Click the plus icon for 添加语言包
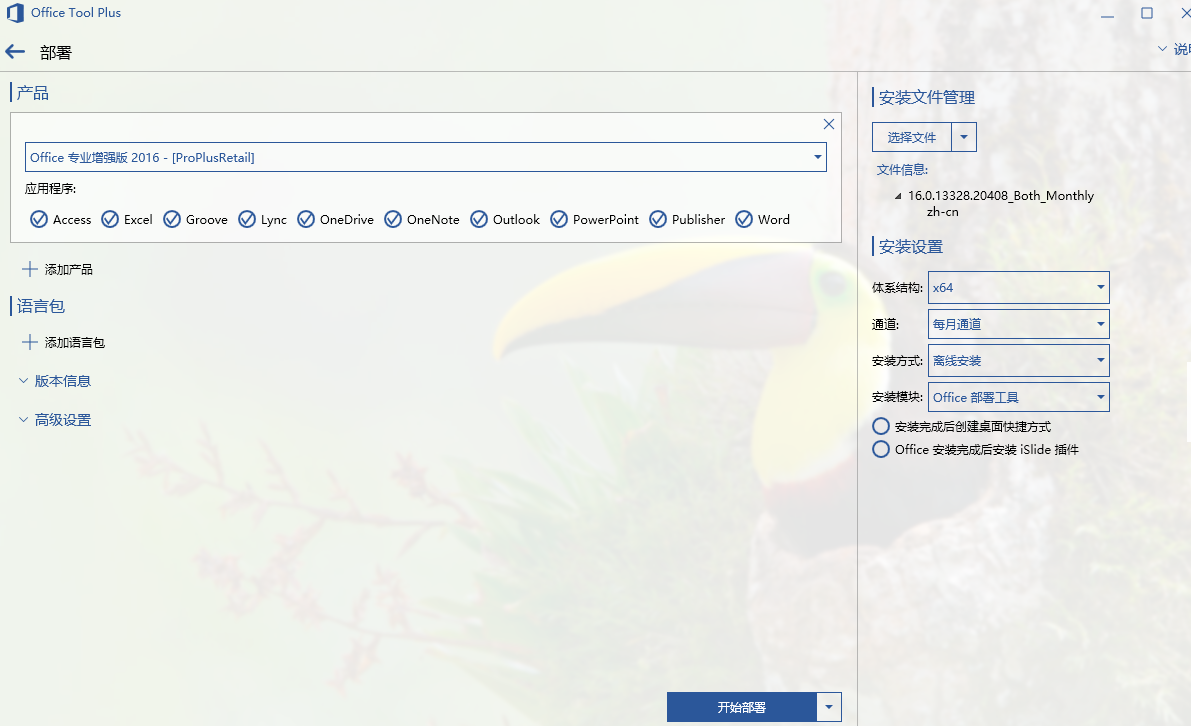 point(30,342)
